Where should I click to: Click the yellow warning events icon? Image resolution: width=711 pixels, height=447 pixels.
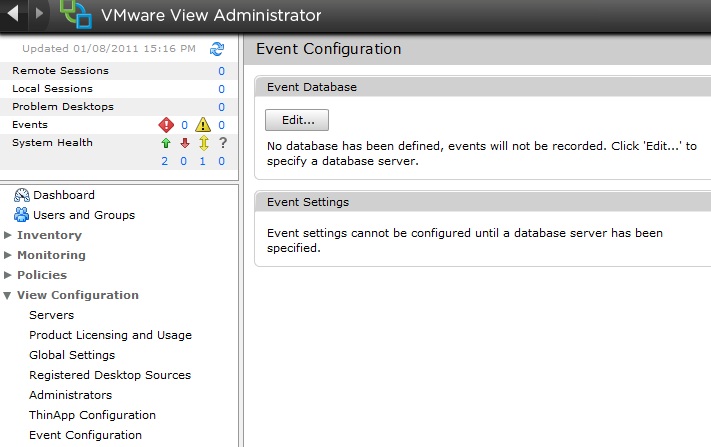pos(203,125)
